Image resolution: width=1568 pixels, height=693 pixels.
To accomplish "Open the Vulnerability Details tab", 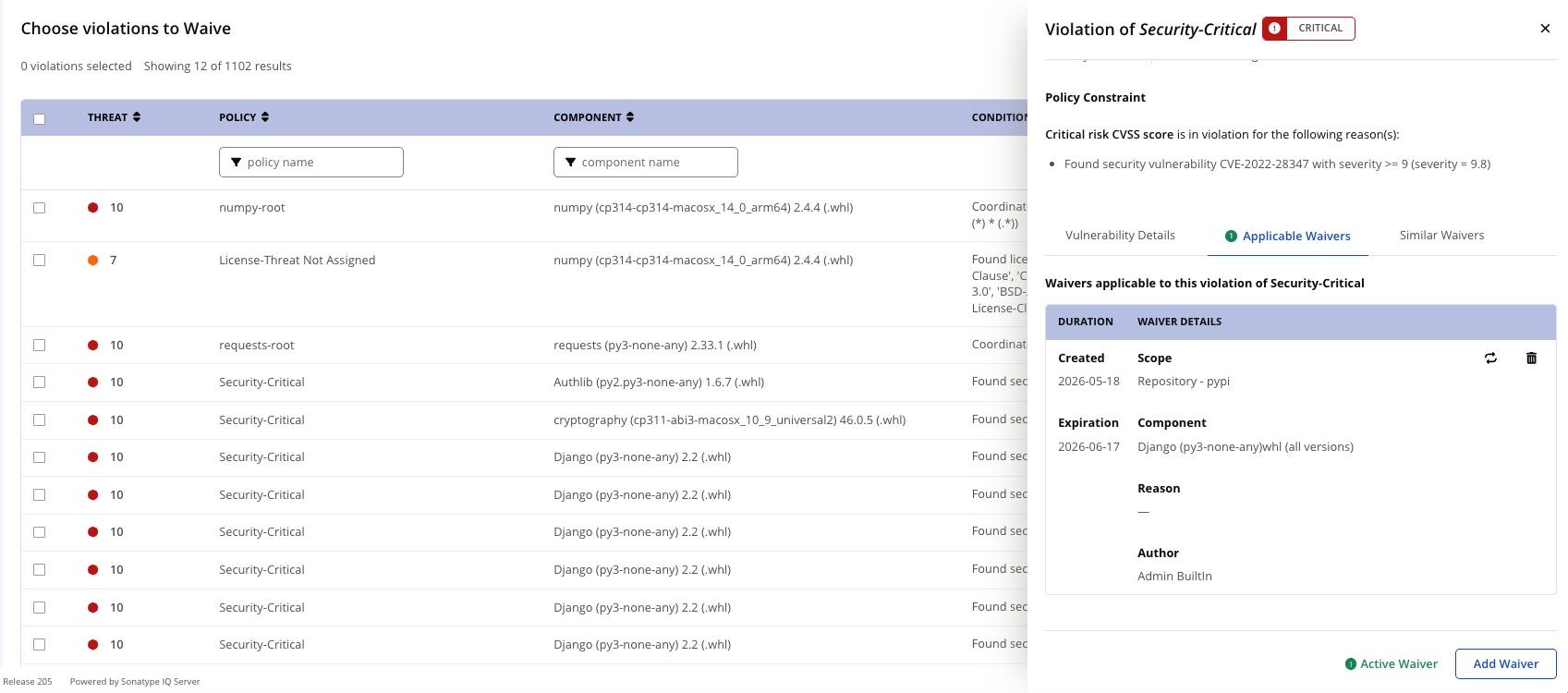I will pos(1120,236).
